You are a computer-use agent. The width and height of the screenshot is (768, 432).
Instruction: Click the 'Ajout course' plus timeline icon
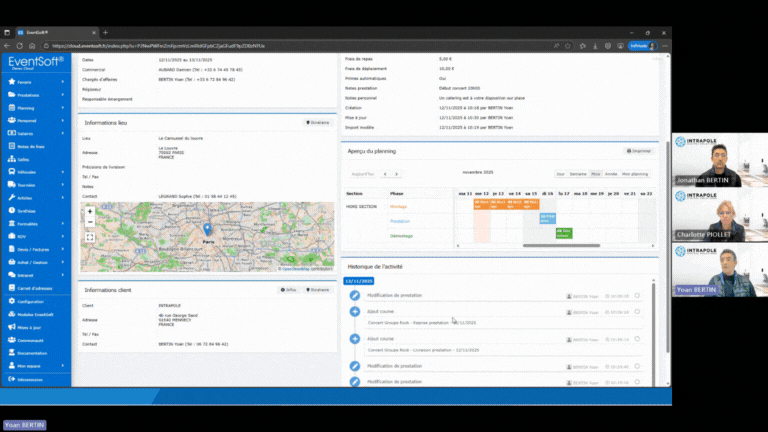click(355, 312)
